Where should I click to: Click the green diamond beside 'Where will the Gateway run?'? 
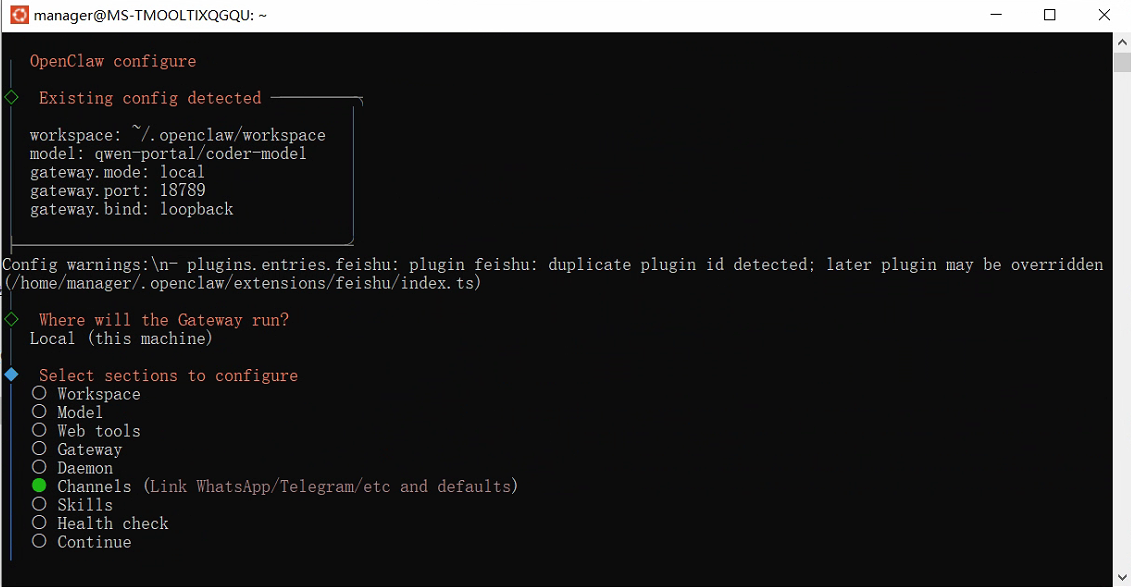[12, 319]
